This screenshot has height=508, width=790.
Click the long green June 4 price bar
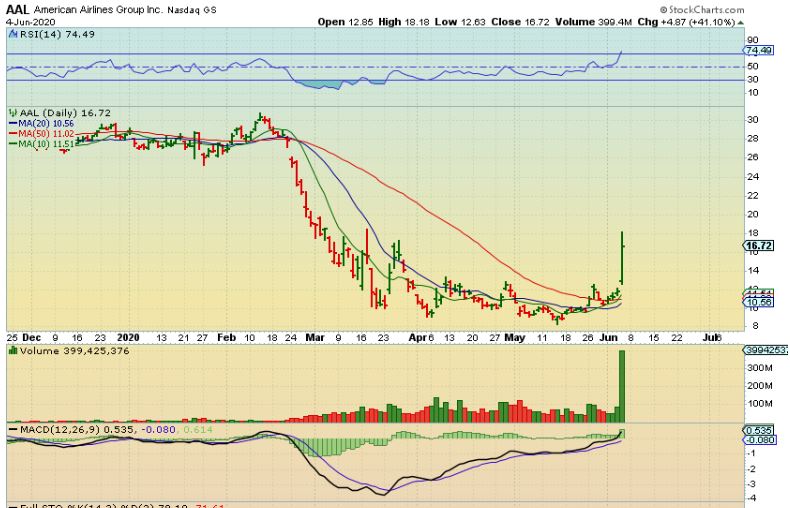623,258
